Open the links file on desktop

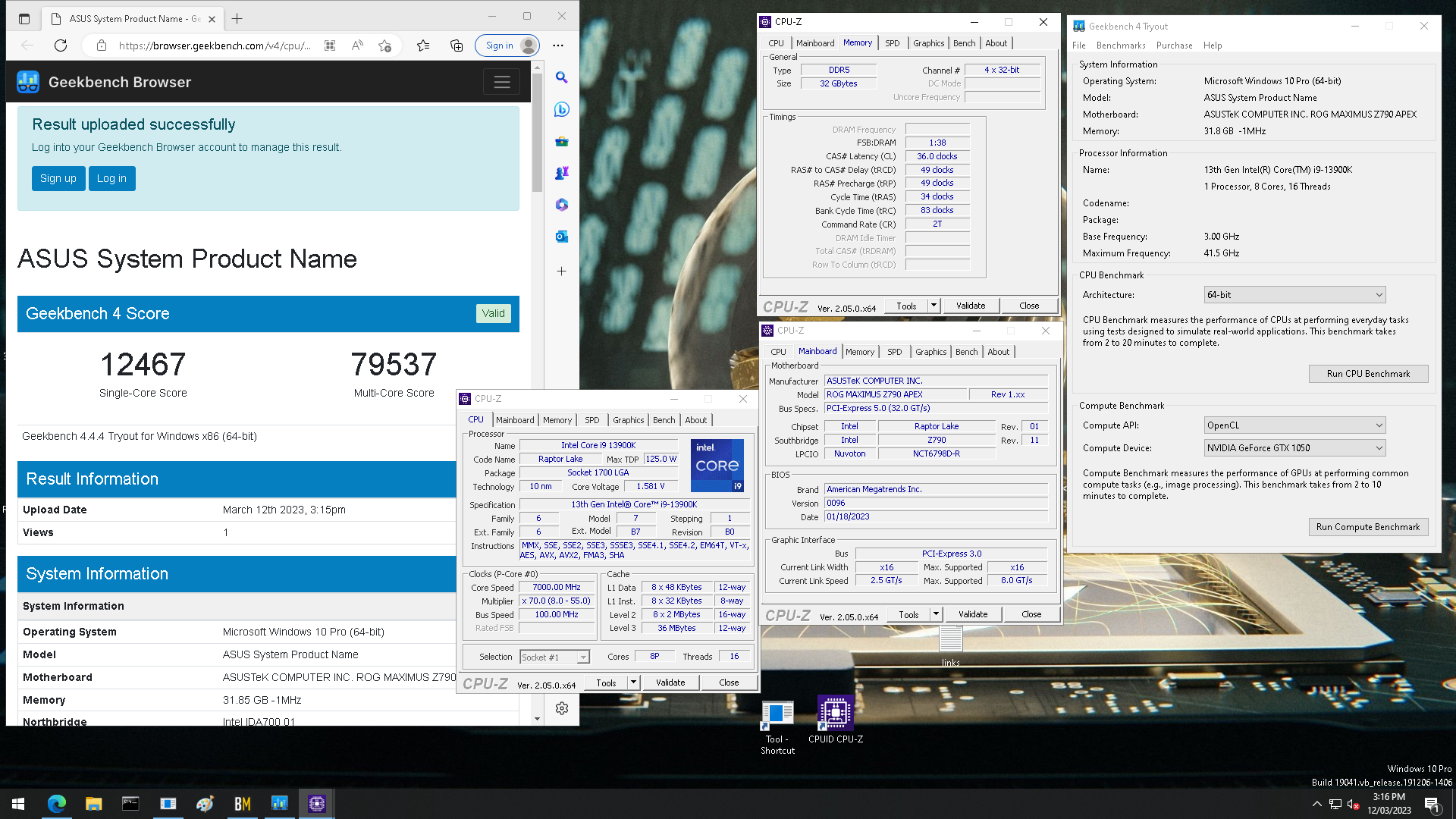[x=950, y=647]
